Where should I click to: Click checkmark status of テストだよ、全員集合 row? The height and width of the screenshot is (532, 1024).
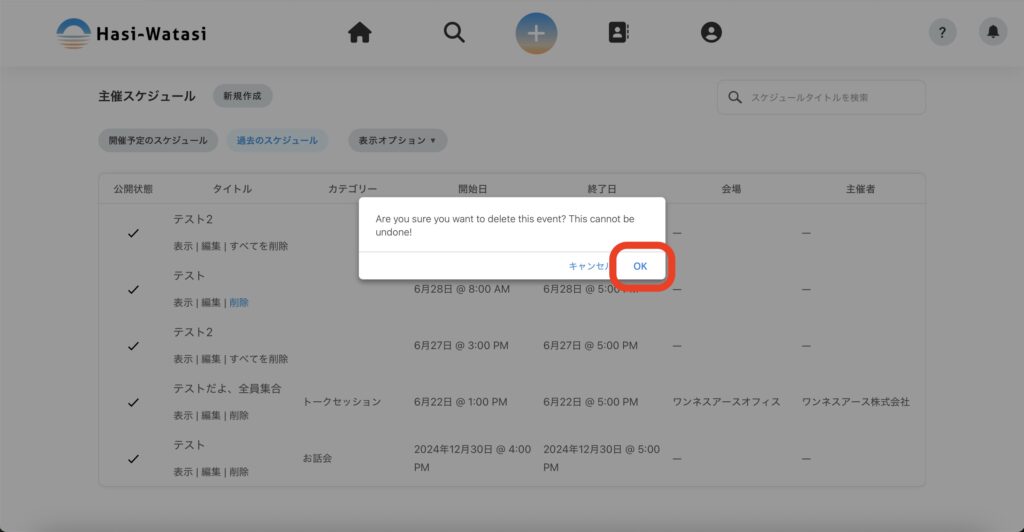click(x=133, y=402)
